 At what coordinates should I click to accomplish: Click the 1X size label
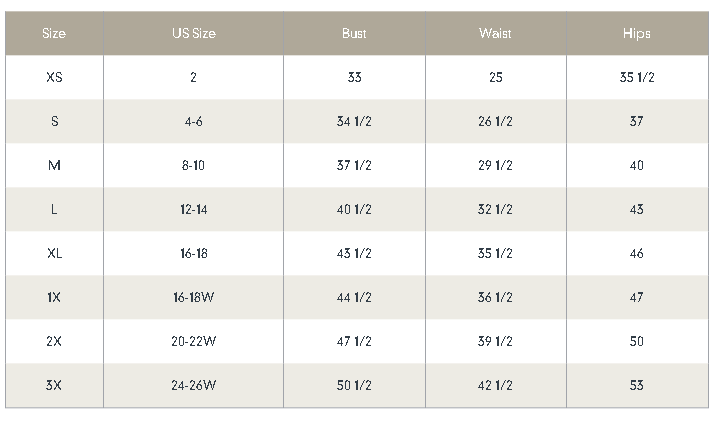pyautogui.click(x=54, y=298)
